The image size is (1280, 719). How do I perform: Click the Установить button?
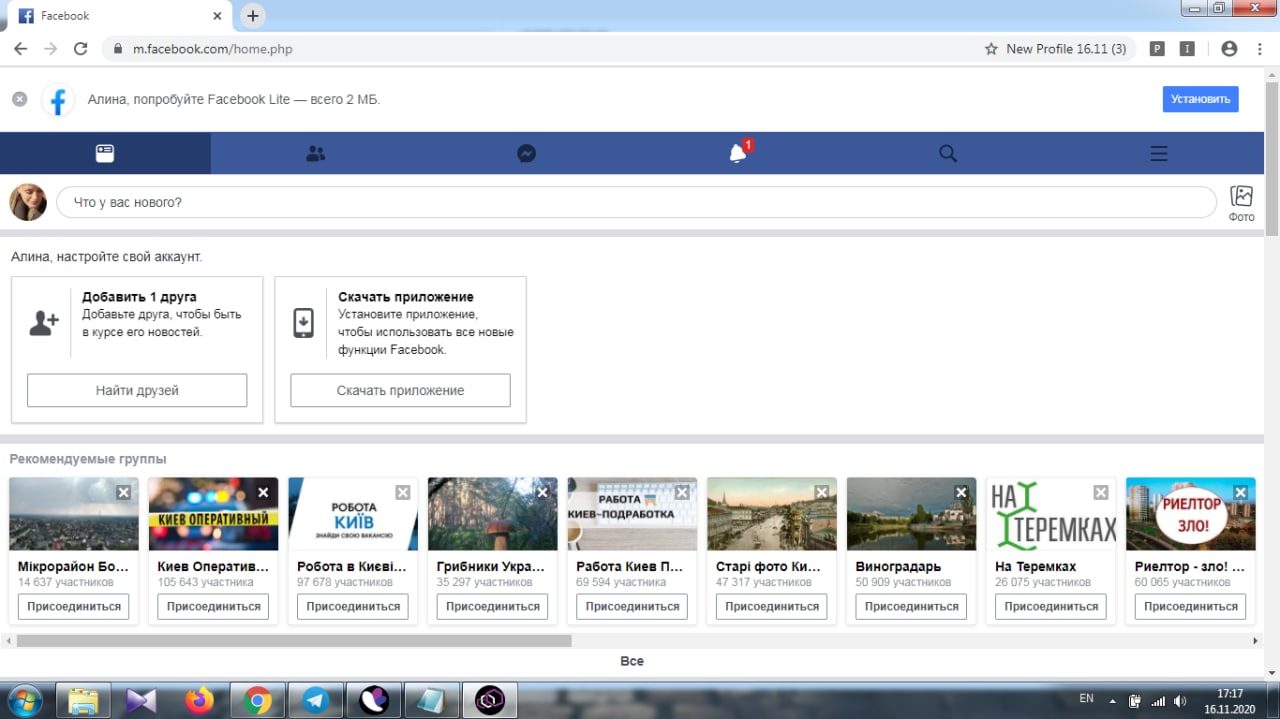(1200, 99)
